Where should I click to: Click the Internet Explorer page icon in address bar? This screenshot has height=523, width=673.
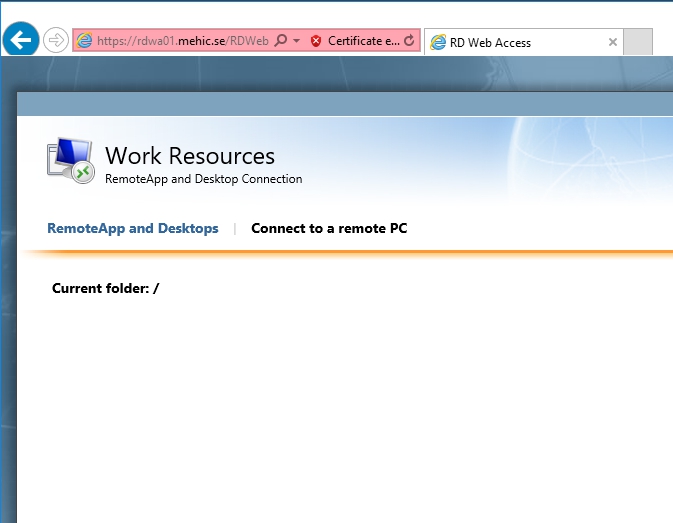[84, 40]
